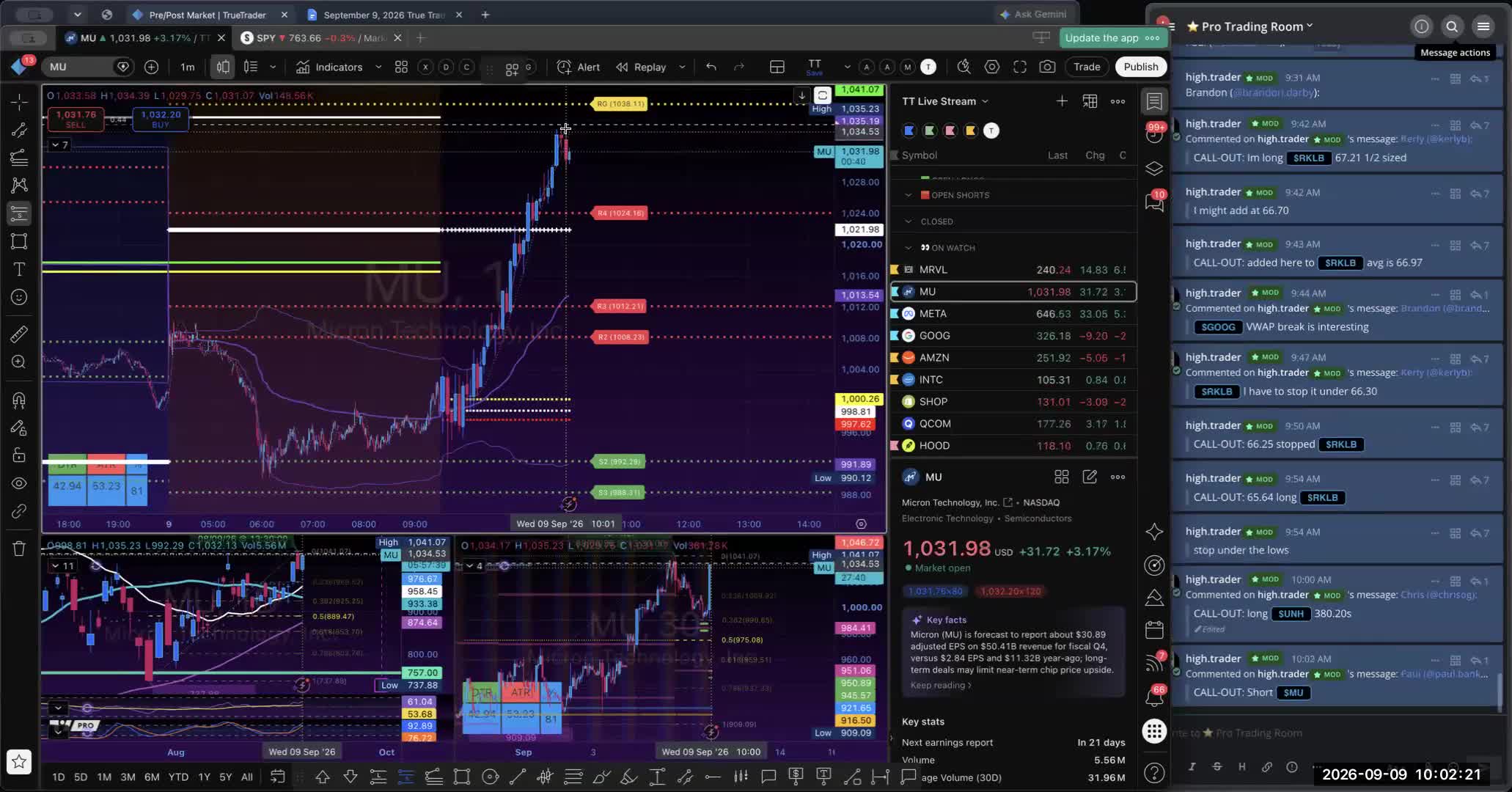The image size is (1512, 792).
Task: Open the emoji icons tool
Action: click(19, 297)
